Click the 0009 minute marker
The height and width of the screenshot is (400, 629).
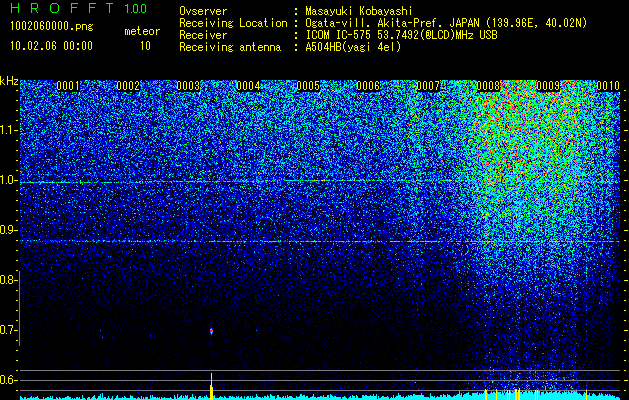click(x=548, y=86)
